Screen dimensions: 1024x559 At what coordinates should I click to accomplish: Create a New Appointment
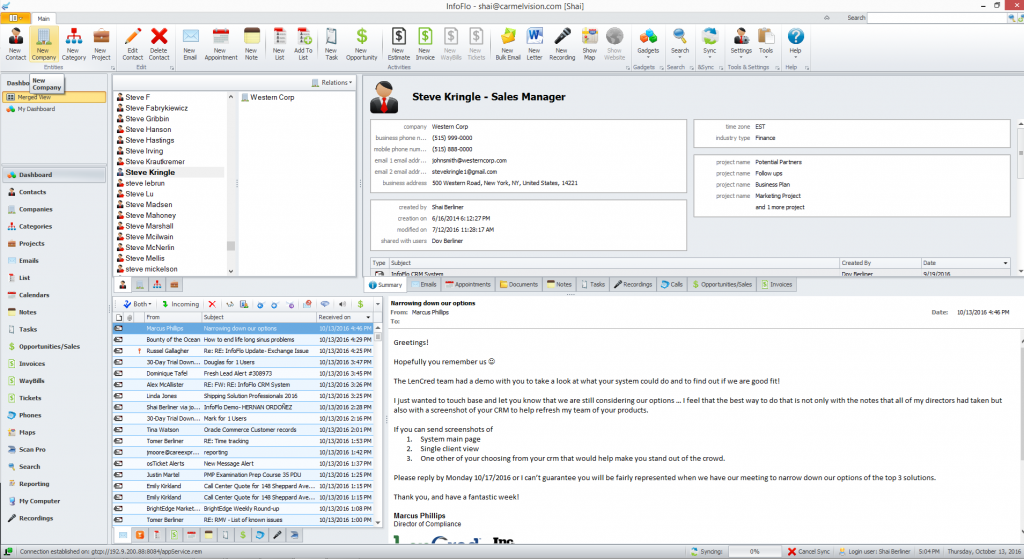[221, 44]
